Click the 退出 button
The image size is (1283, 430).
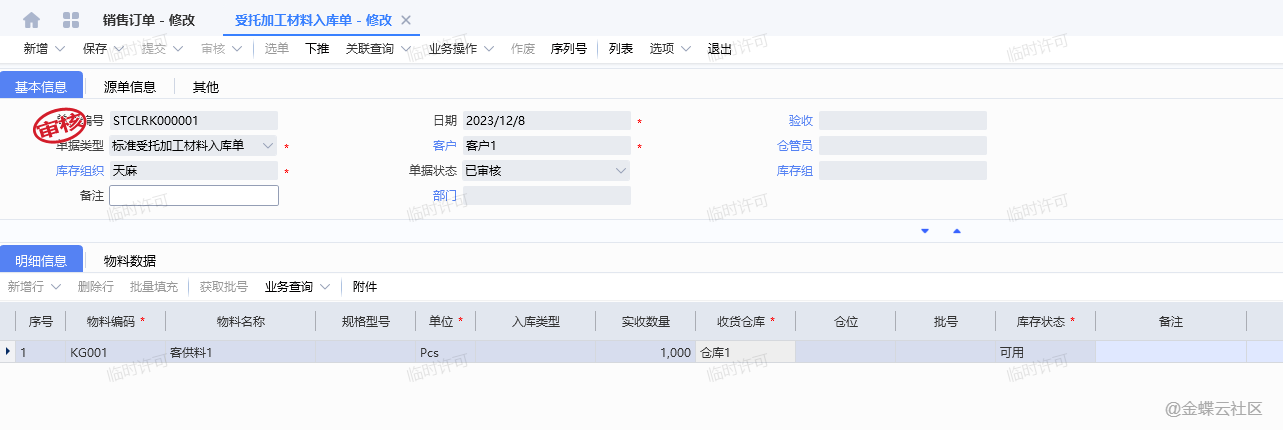(720, 49)
